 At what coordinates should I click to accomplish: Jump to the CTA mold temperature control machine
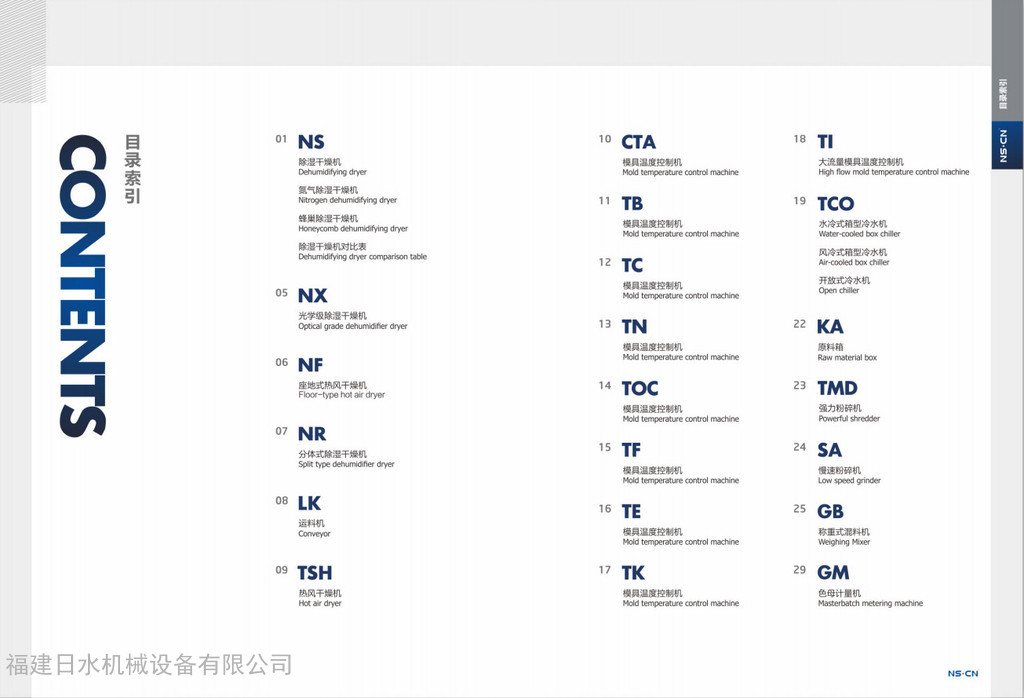(638, 143)
